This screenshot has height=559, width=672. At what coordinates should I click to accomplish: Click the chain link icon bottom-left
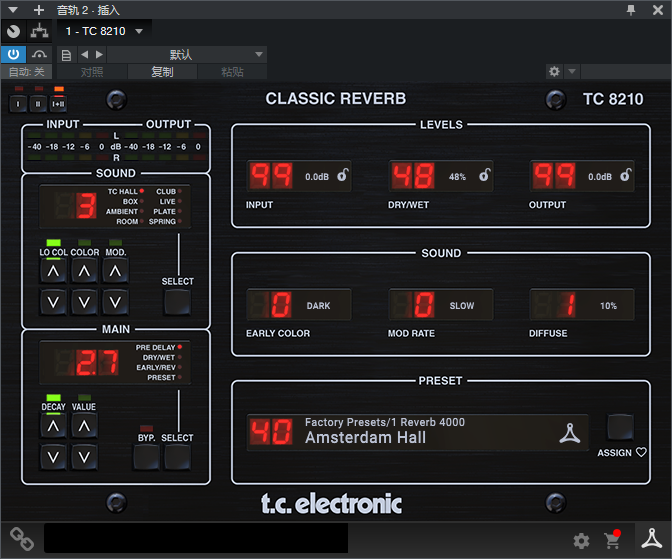click(22, 539)
